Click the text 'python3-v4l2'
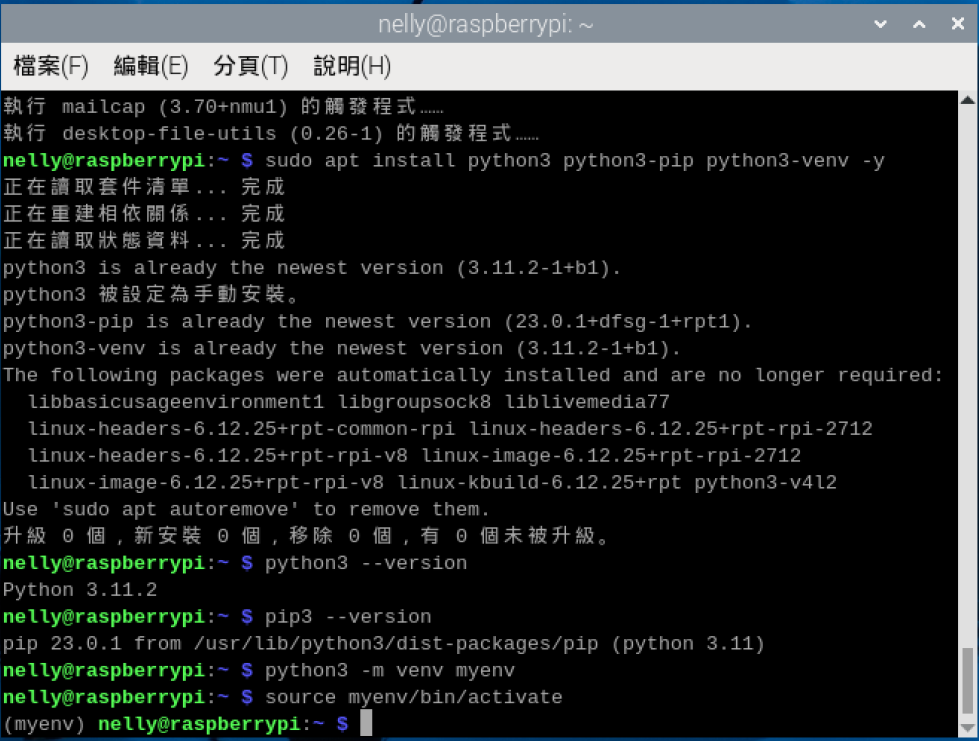The height and width of the screenshot is (741, 979). click(x=765, y=483)
